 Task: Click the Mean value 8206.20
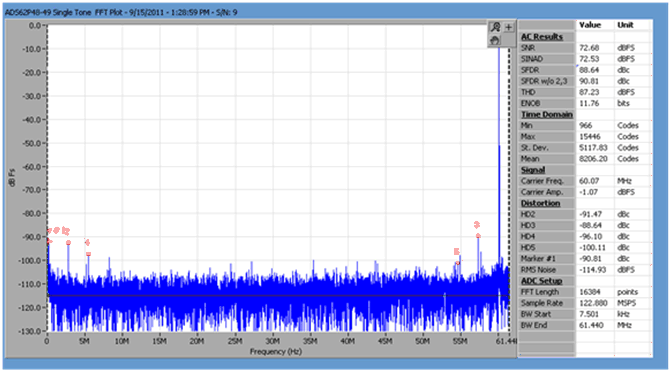pyautogui.click(x=593, y=159)
